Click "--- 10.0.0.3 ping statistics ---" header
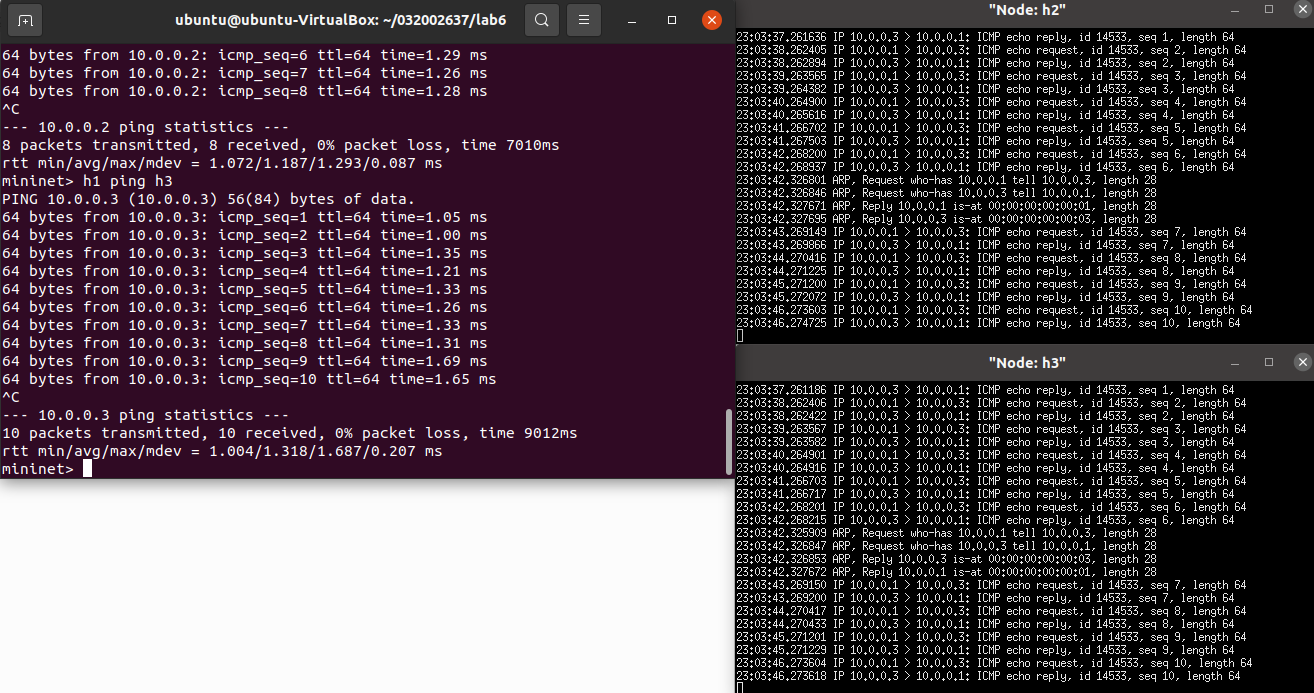Image resolution: width=1314 pixels, height=693 pixels. (145, 415)
